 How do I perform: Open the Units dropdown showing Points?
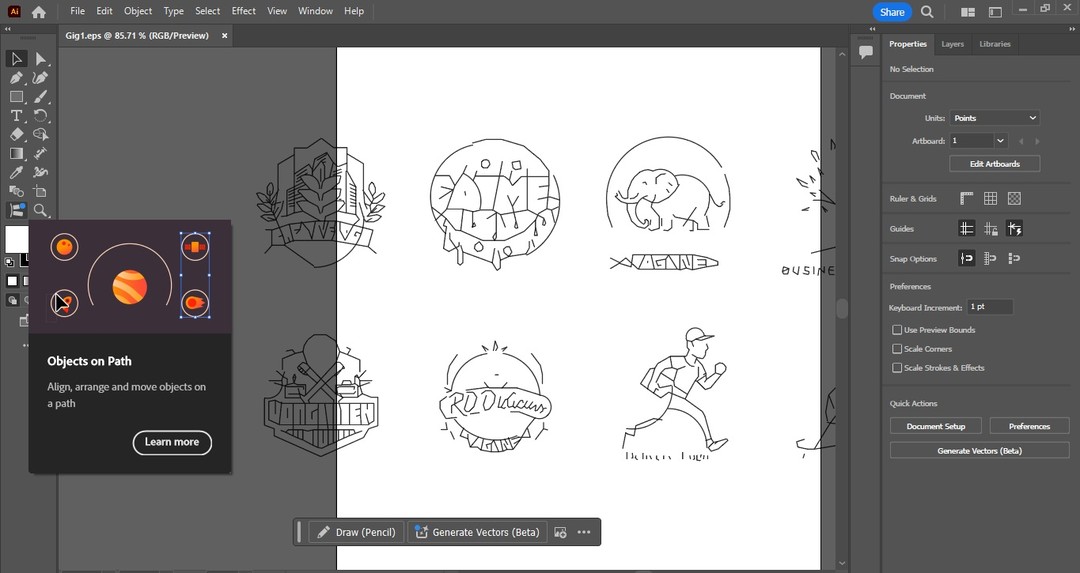[x=995, y=118]
